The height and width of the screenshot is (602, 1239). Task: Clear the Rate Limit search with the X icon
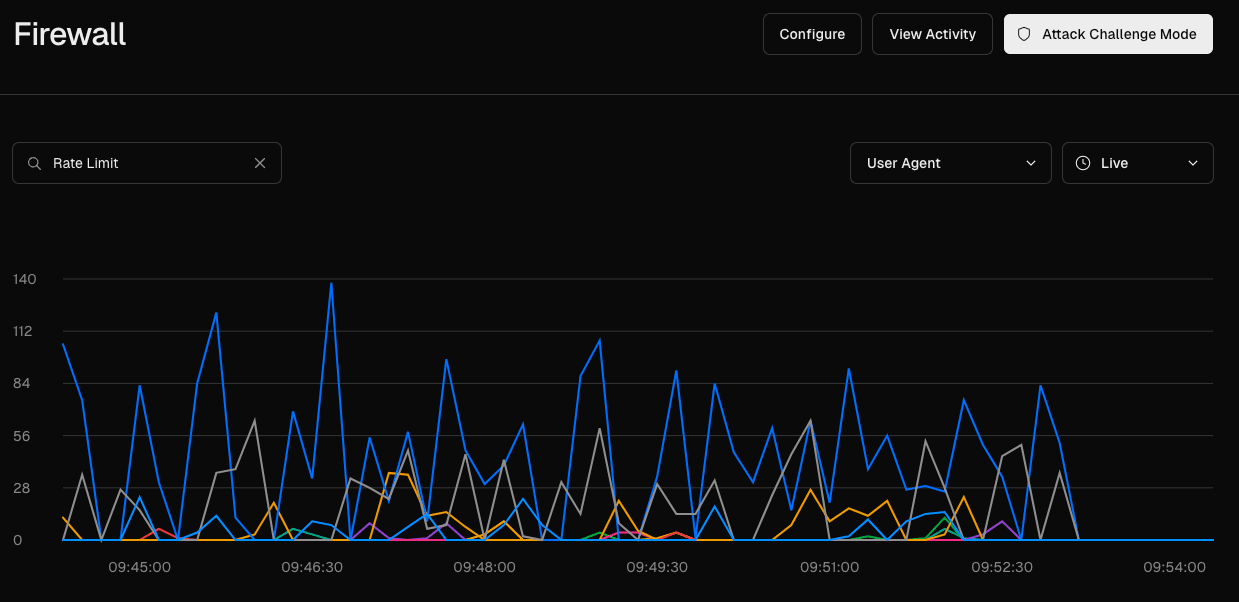260,163
